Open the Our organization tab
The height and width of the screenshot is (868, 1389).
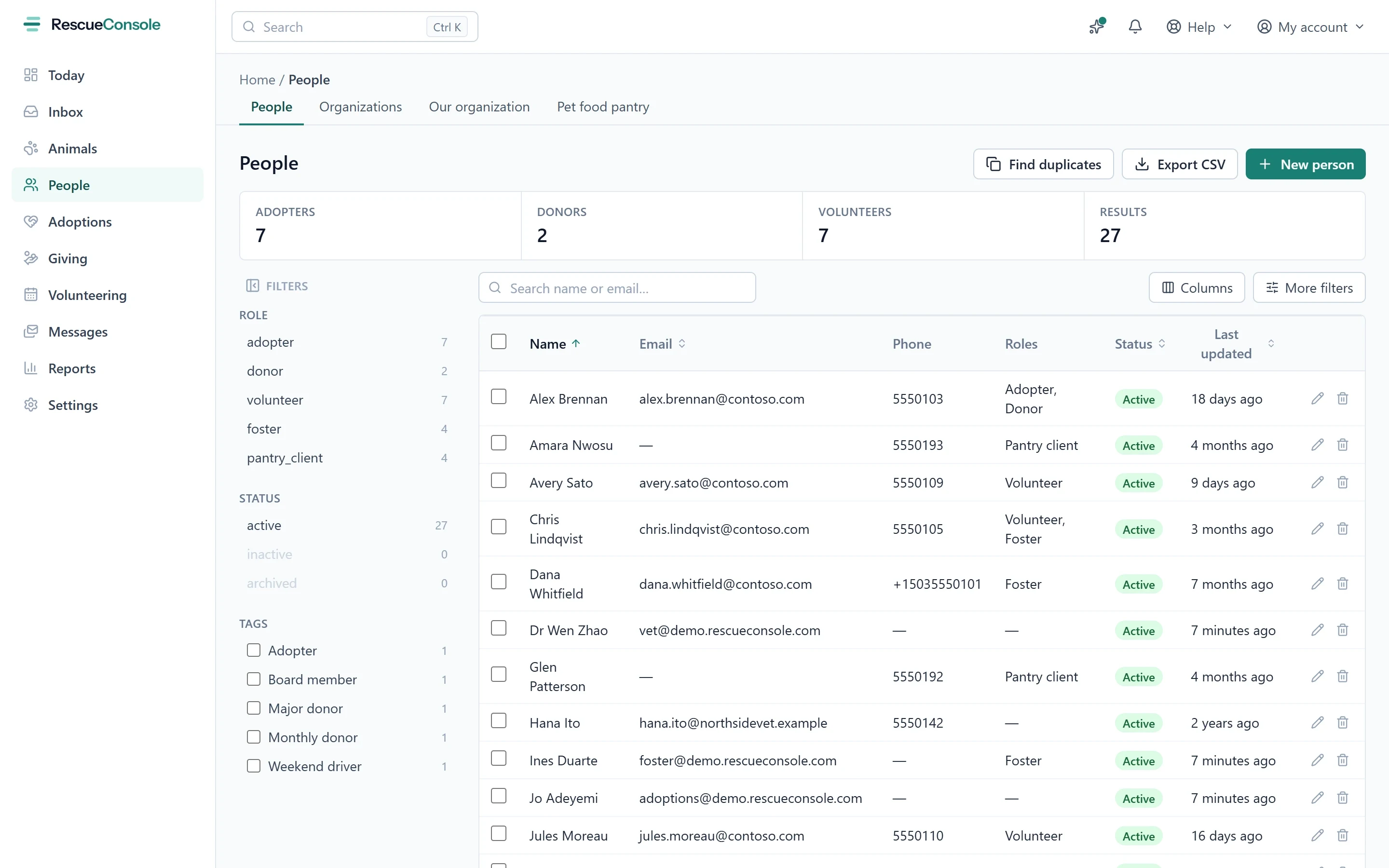tap(479, 107)
